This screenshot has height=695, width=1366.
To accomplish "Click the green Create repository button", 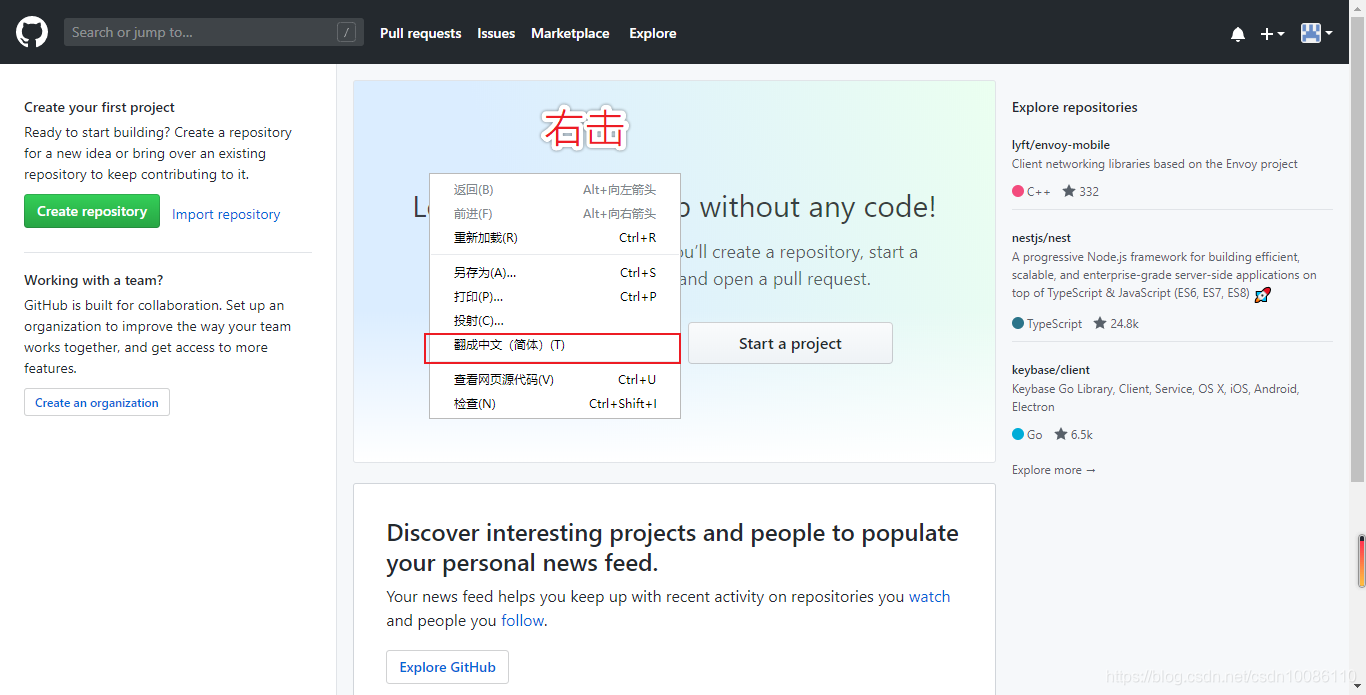I will (92, 211).
